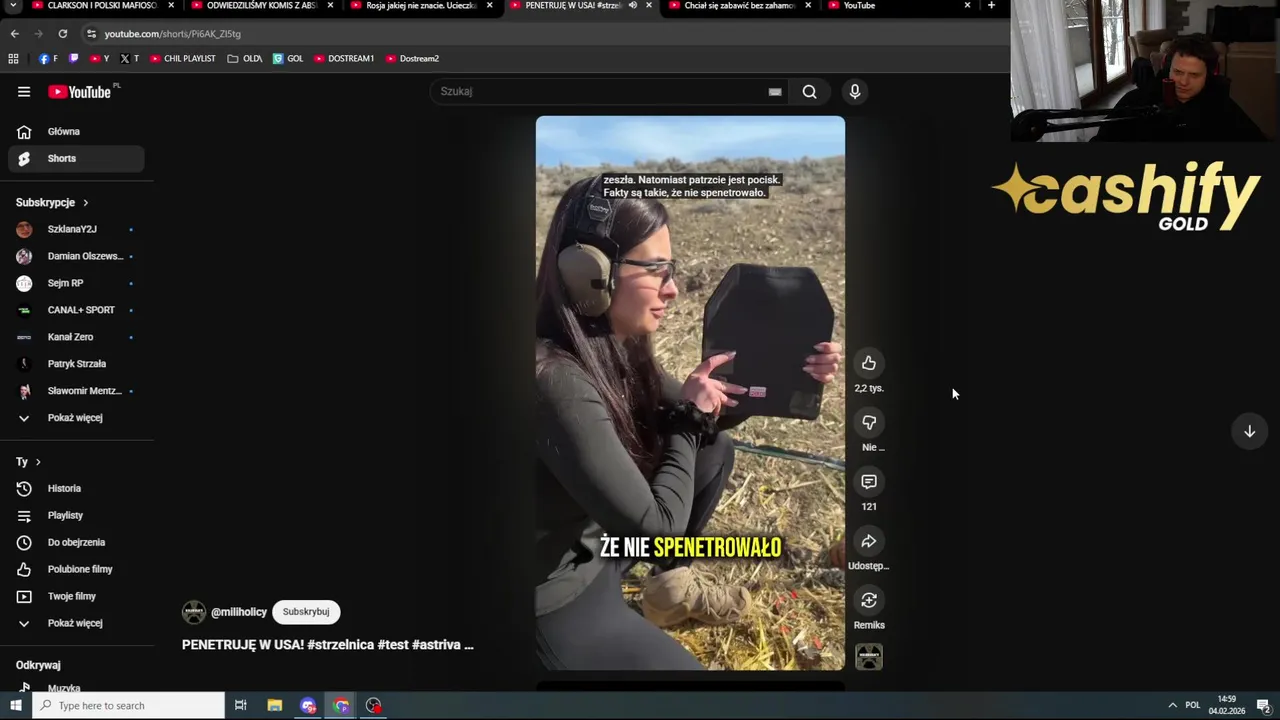1280x720 pixels.
Task: Expand the Ty section heading
Action: tap(28, 462)
